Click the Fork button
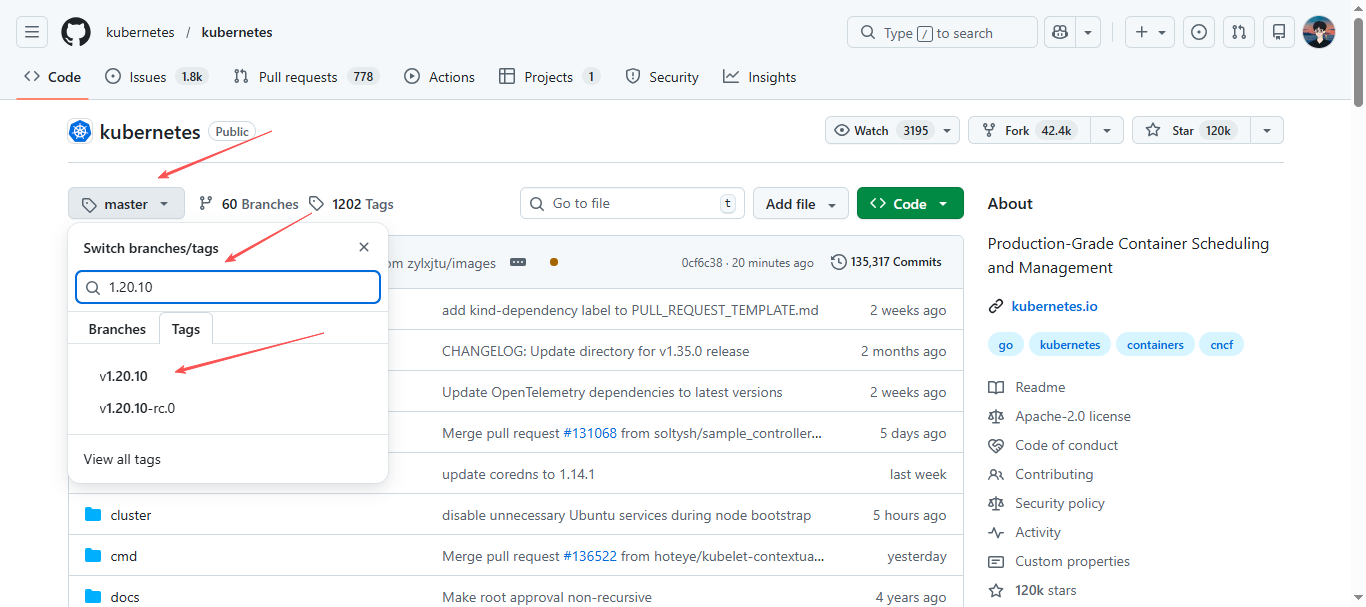 click(1030, 130)
